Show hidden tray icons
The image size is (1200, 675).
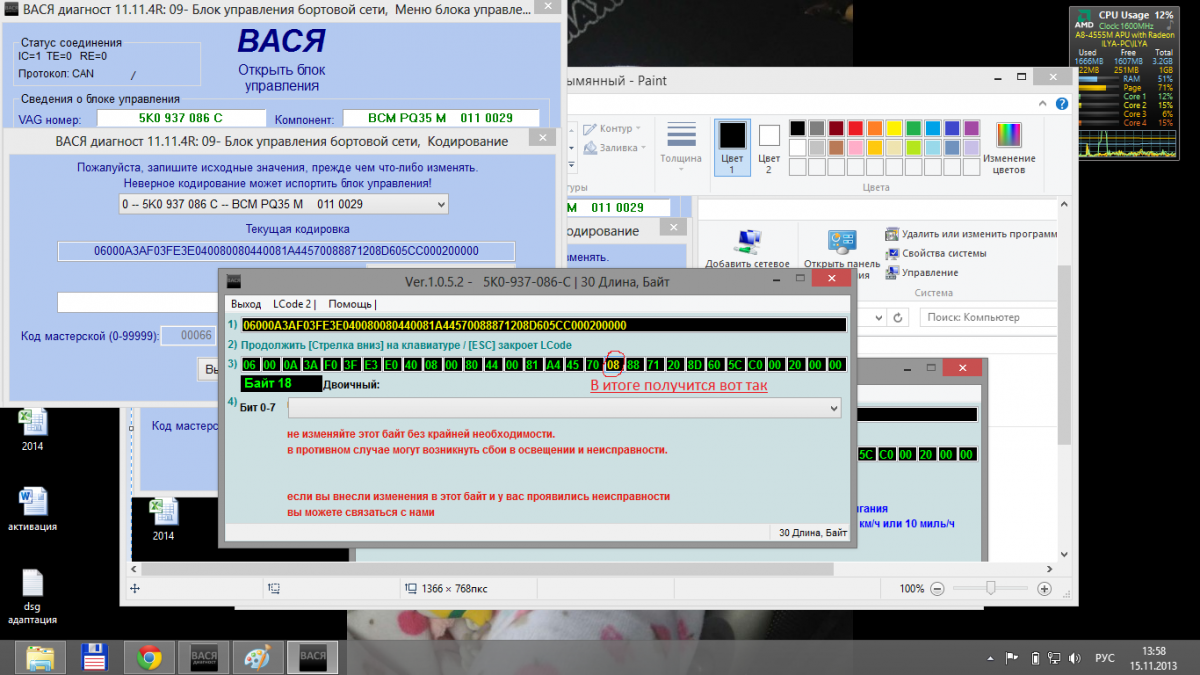click(x=990, y=657)
